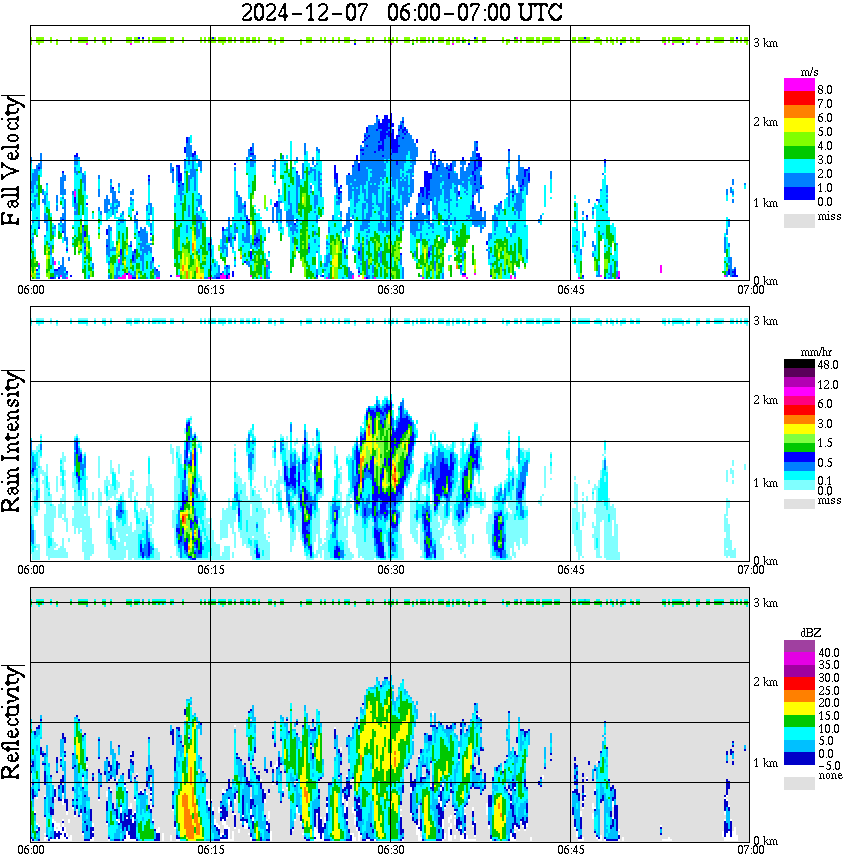Click the 3 km height label of Rain Intensity
850x868 pixels.
pyautogui.click(x=765, y=321)
